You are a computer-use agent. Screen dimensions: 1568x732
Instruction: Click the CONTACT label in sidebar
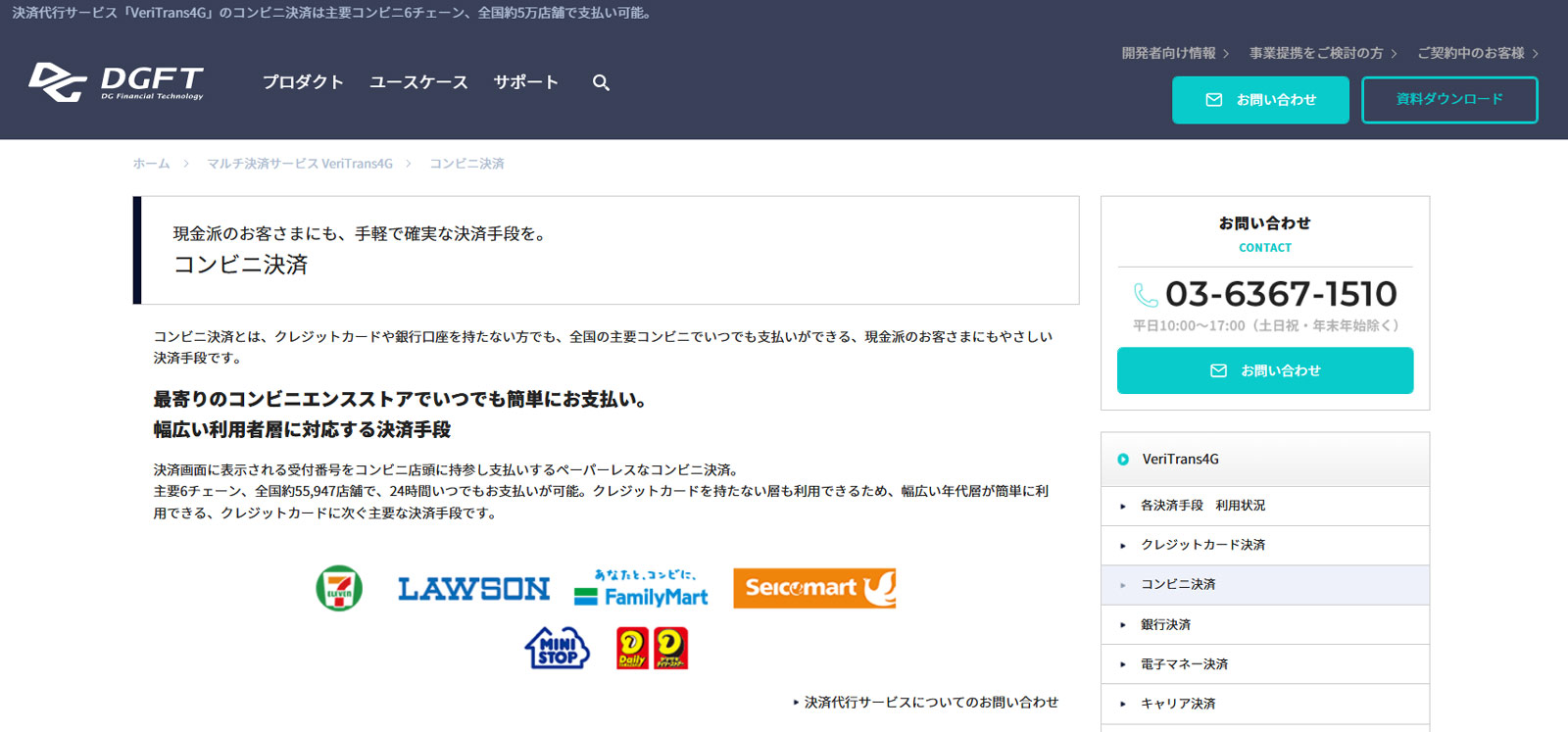coord(1265,248)
